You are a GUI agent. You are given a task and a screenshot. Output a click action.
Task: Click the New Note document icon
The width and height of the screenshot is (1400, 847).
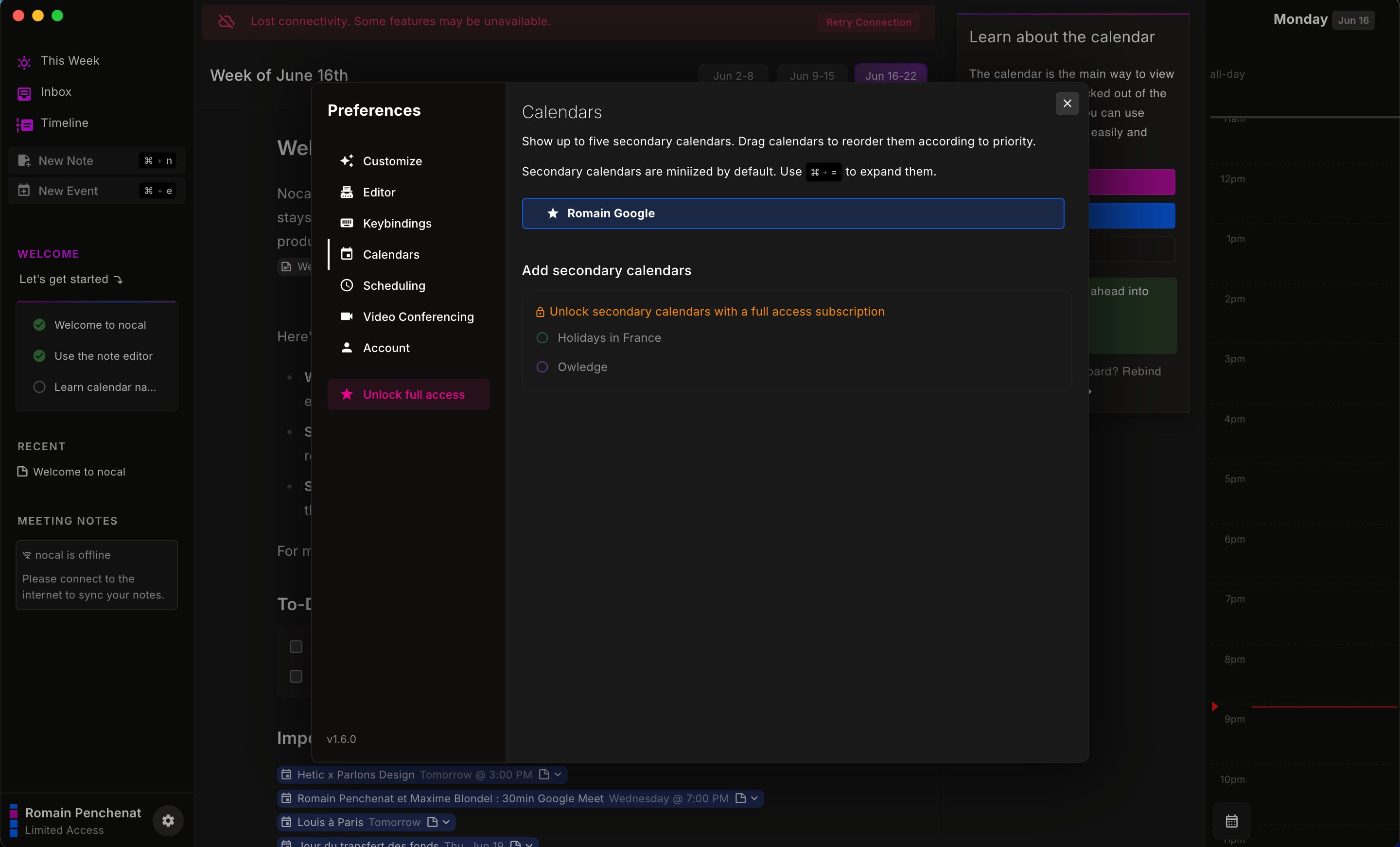point(24,161)
